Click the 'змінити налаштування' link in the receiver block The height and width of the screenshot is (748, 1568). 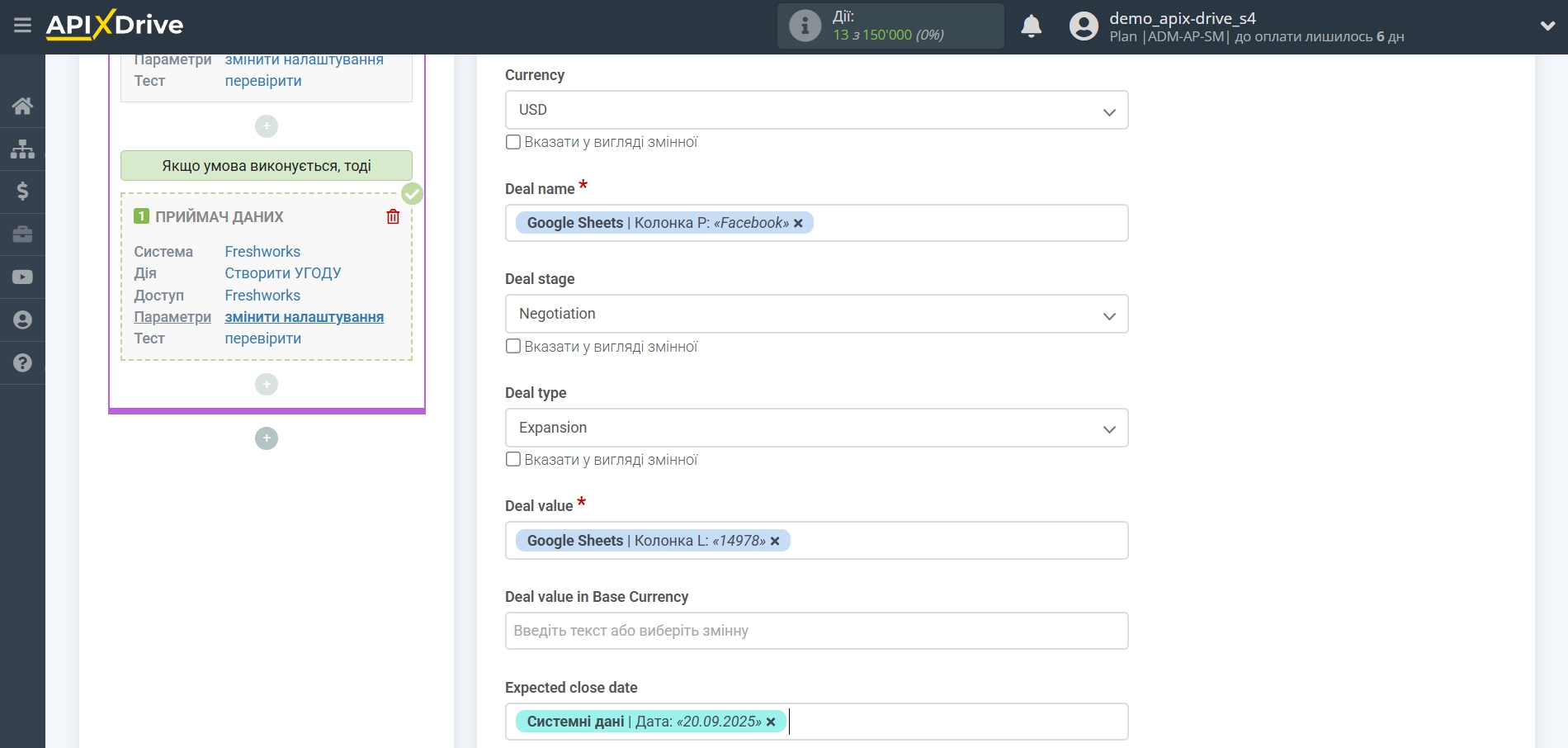coord(304,317)
